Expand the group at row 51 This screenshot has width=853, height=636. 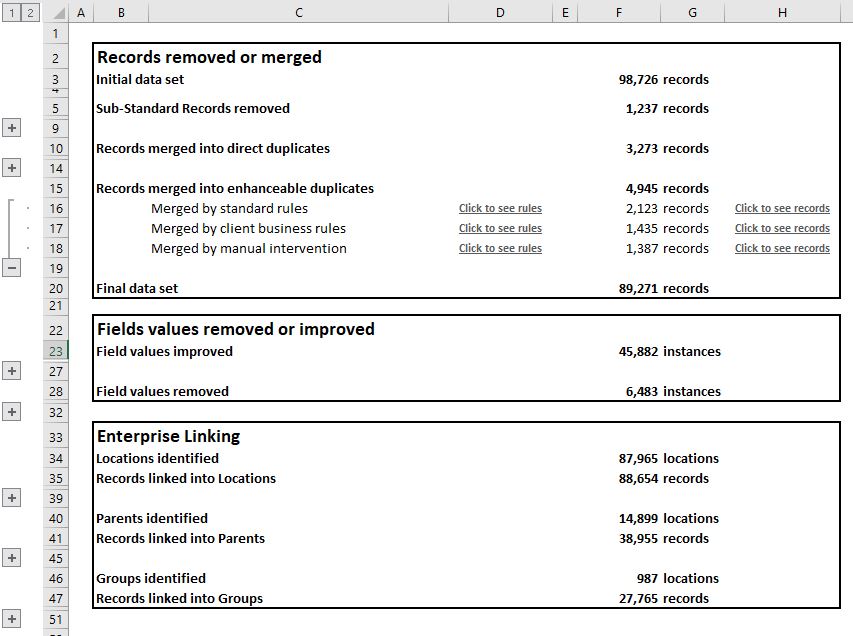point(11,618)
